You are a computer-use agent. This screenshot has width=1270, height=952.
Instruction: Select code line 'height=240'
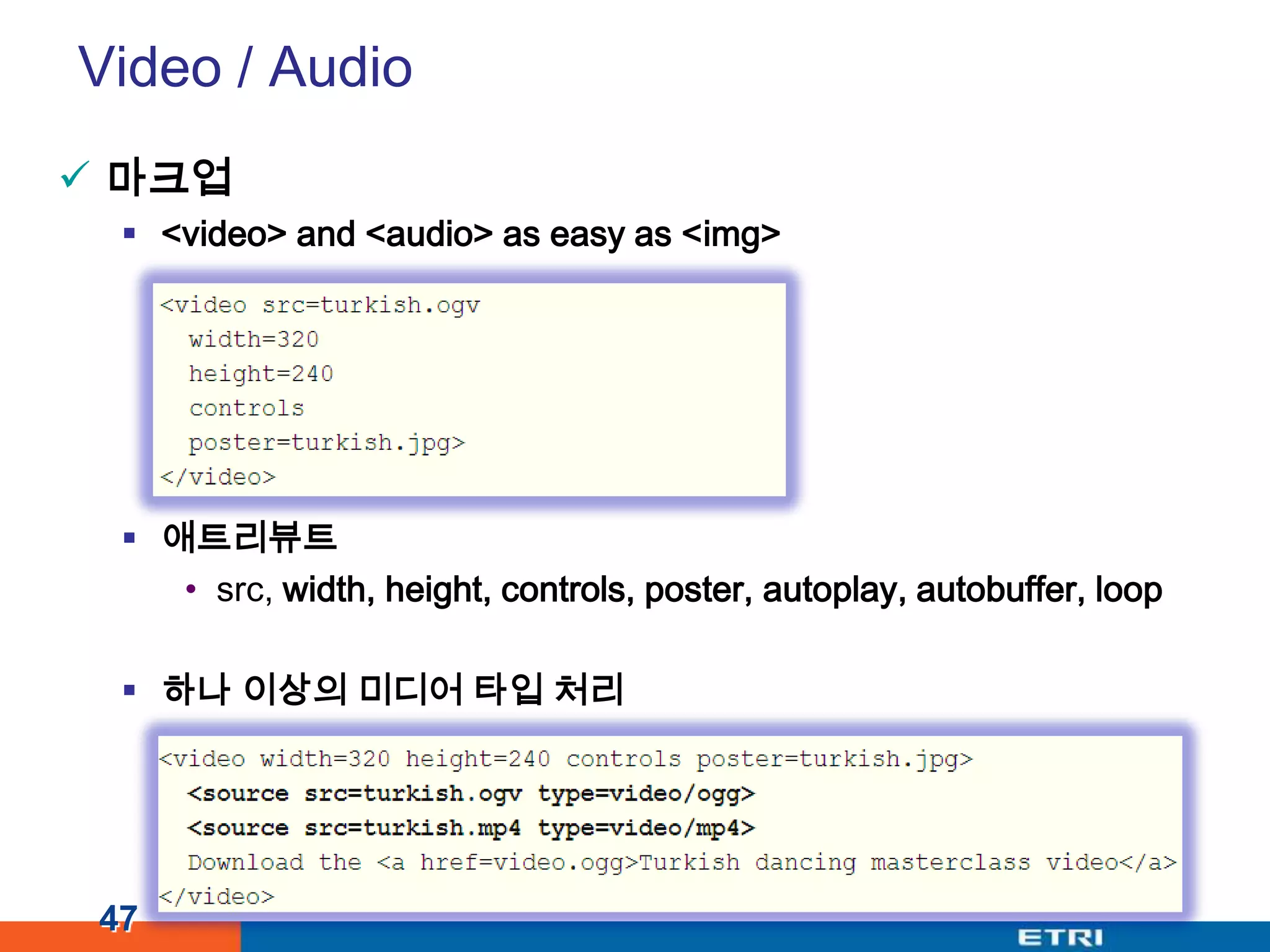[x=261, y=374]
